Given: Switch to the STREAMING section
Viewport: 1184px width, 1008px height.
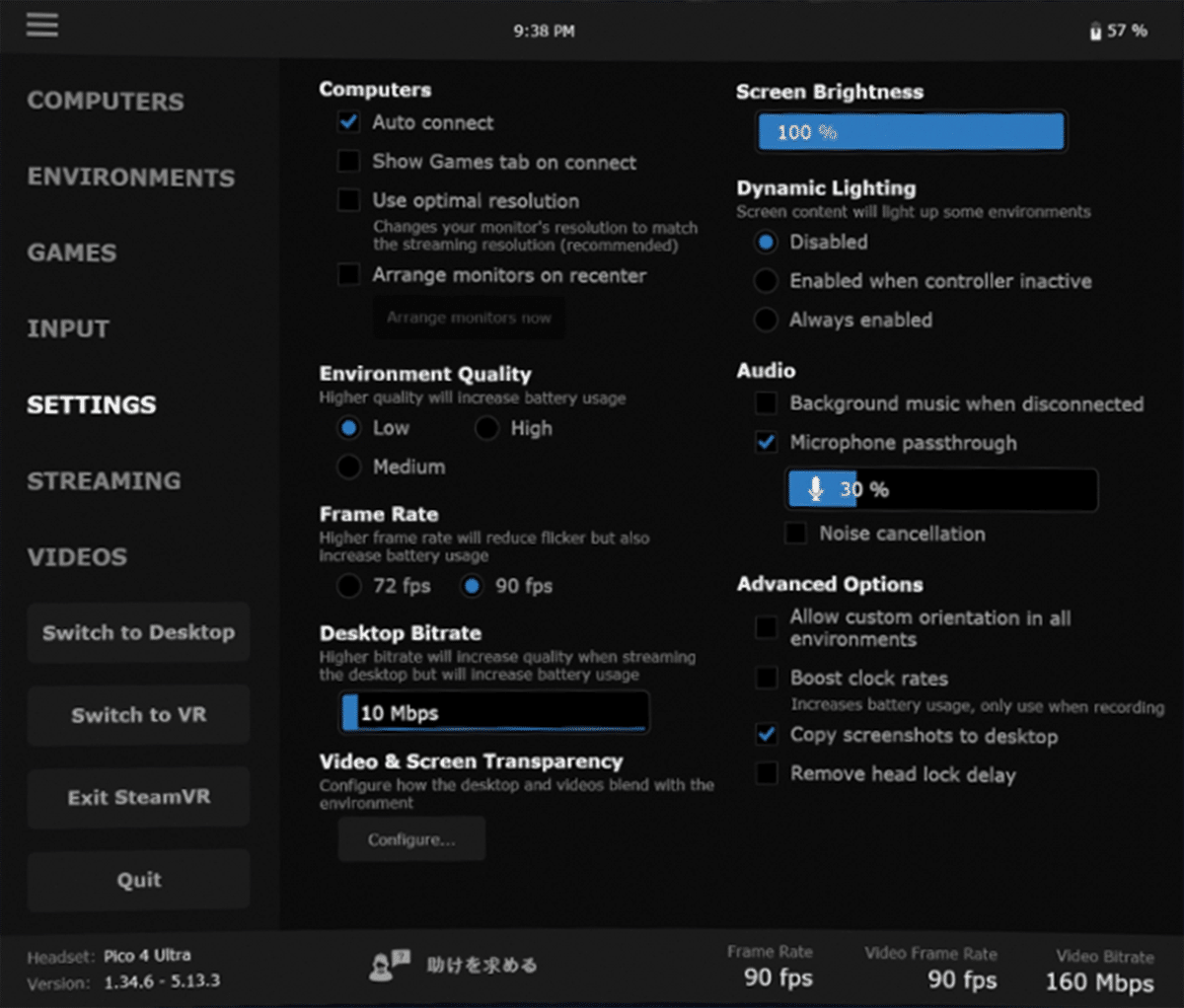Looking at the screenshot, I should 104,481.
